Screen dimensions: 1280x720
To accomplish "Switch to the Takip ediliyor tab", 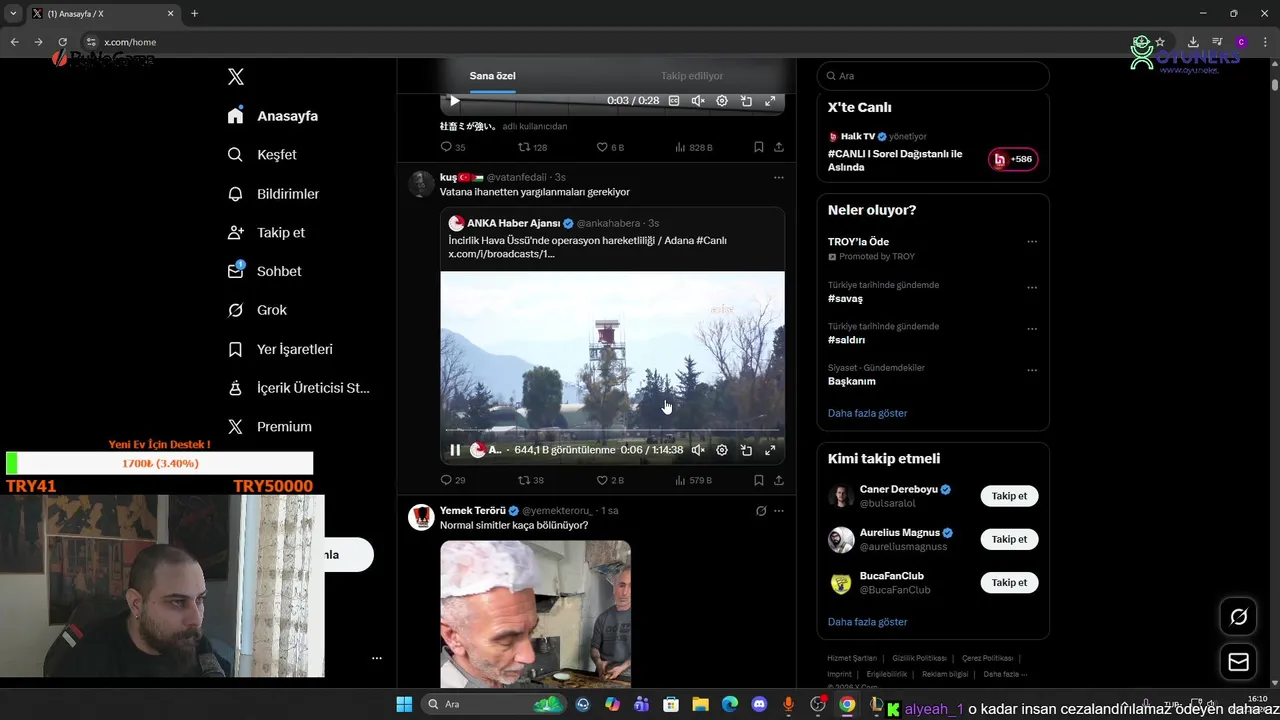I will point(692,76).
